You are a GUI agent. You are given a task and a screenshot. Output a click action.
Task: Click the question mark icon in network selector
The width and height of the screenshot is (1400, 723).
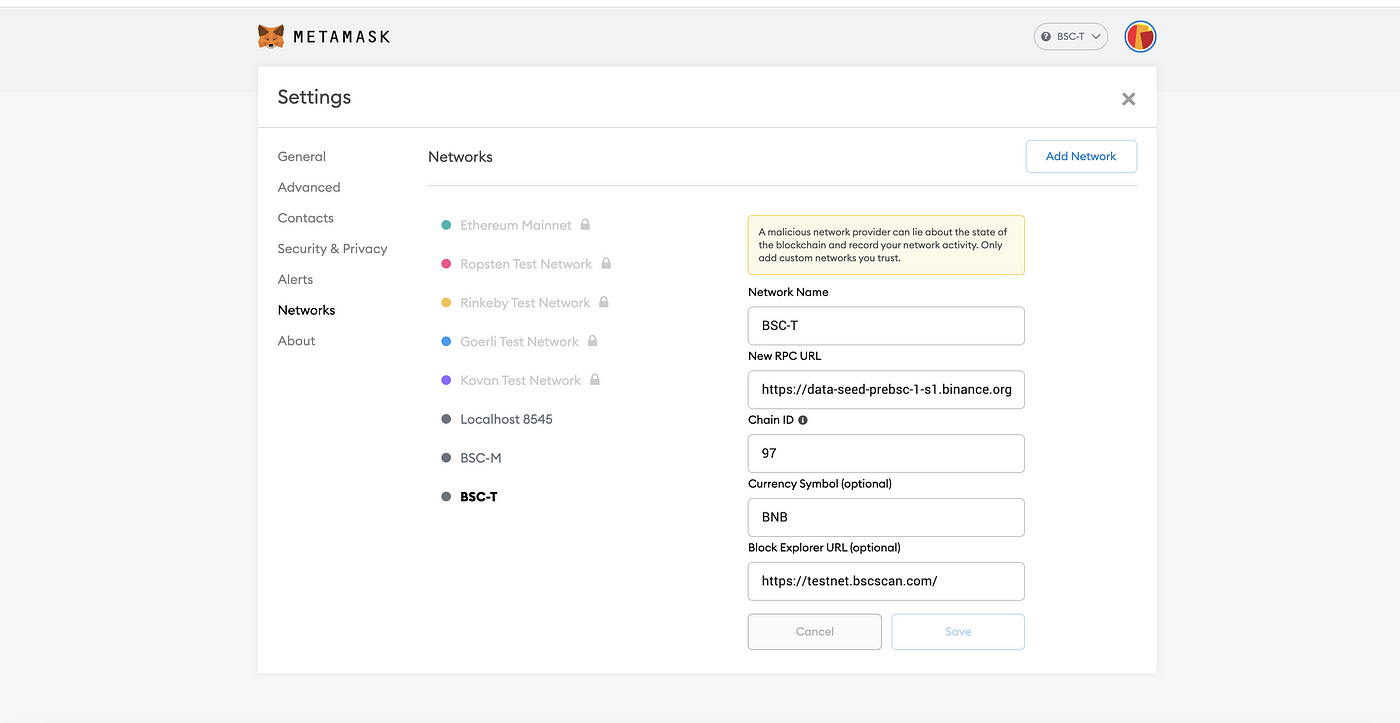(1046, 37)
